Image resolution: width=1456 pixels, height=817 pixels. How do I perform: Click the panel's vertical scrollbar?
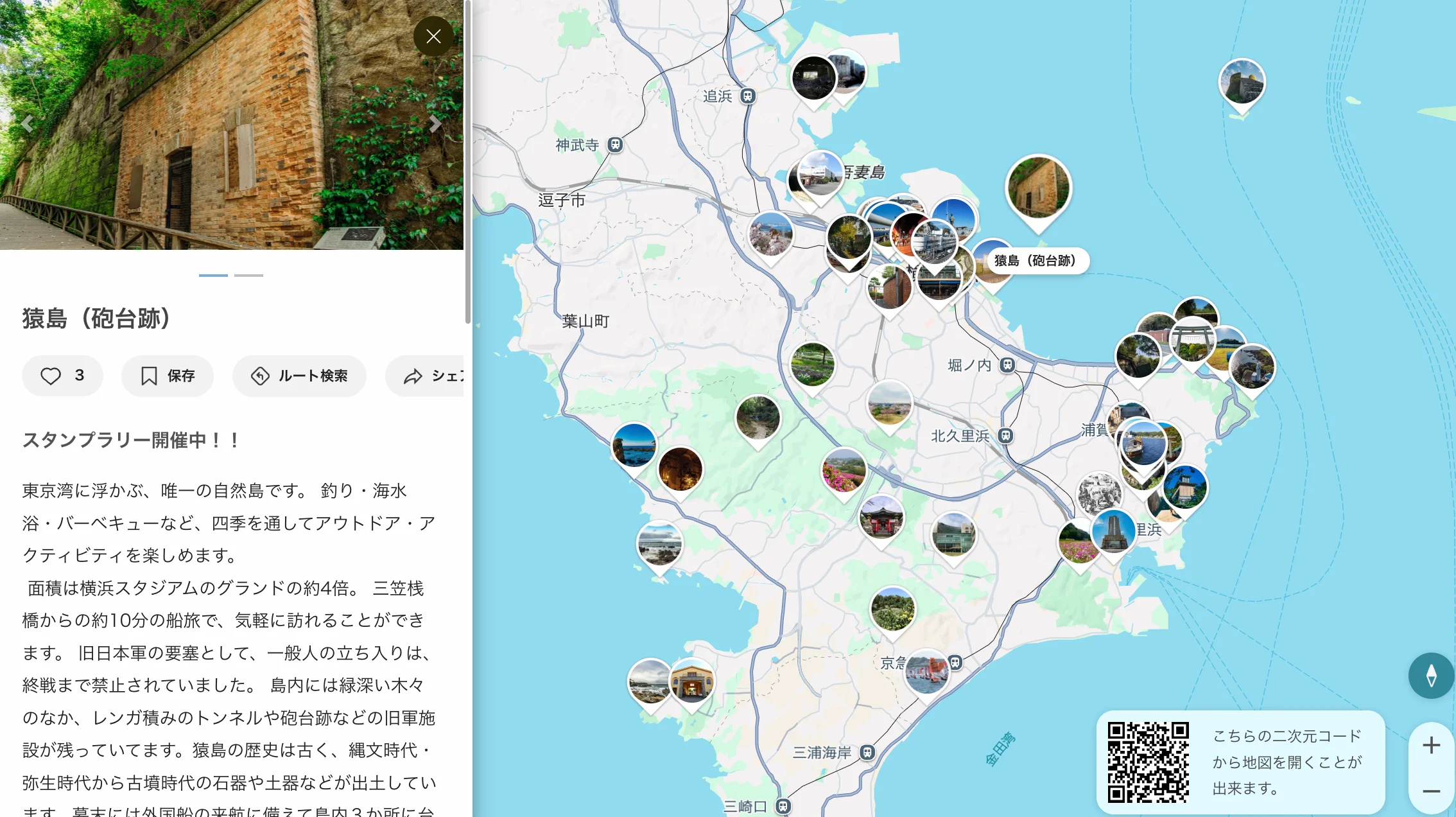[468, 162]
